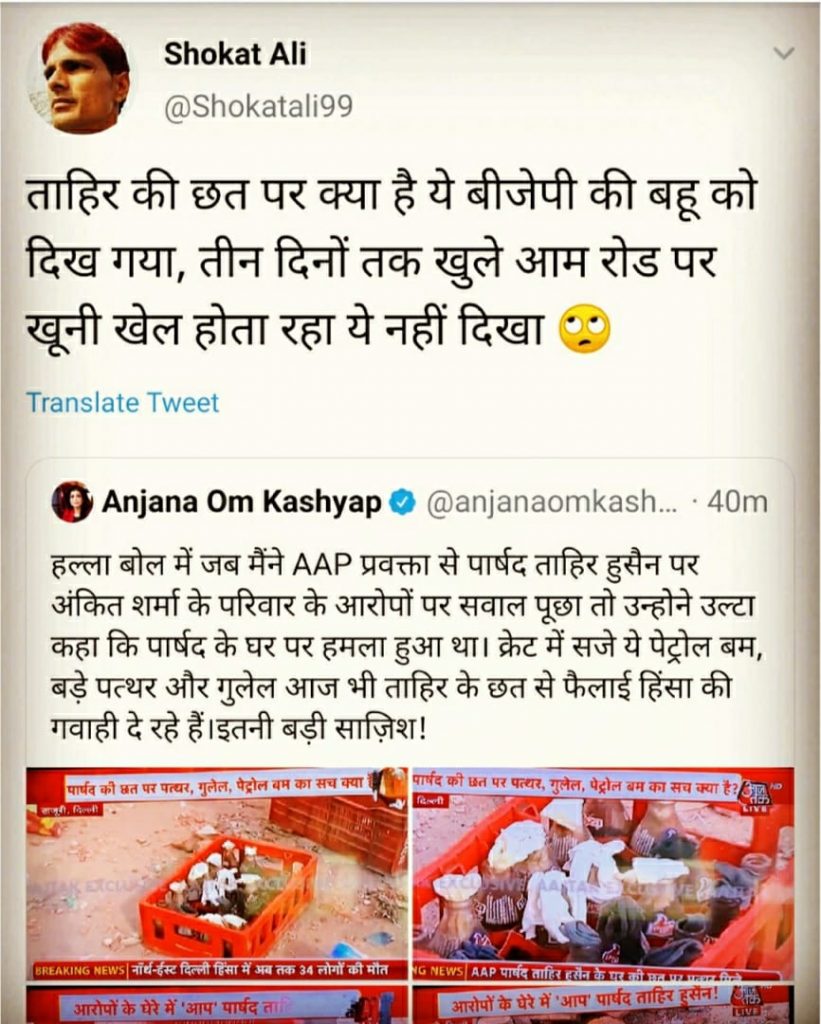
Task: Open the @Shokatali99 handle
Action: click(x=259, y=106)
